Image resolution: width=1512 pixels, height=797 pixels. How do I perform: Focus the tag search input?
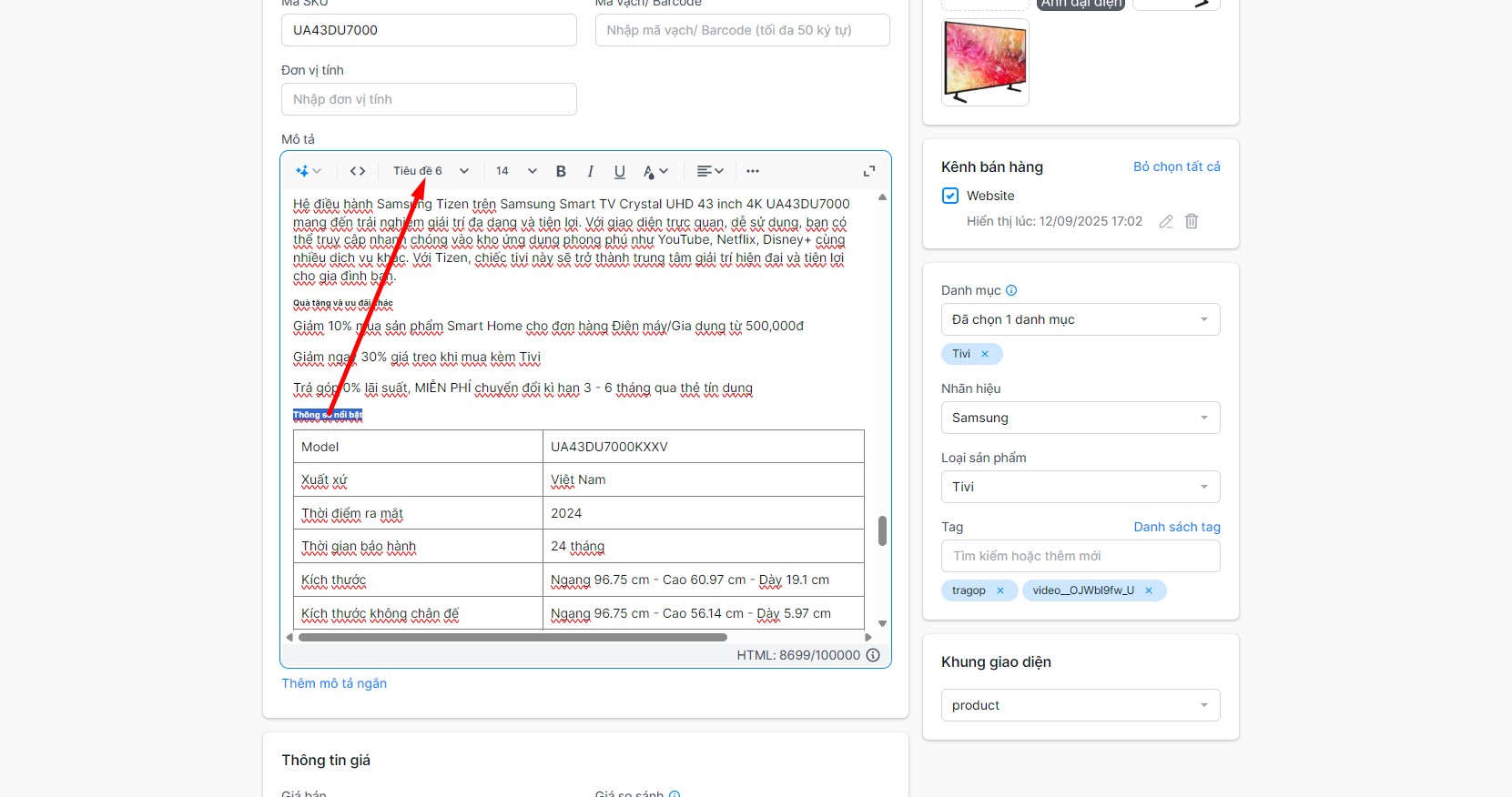pos(1081,556)
